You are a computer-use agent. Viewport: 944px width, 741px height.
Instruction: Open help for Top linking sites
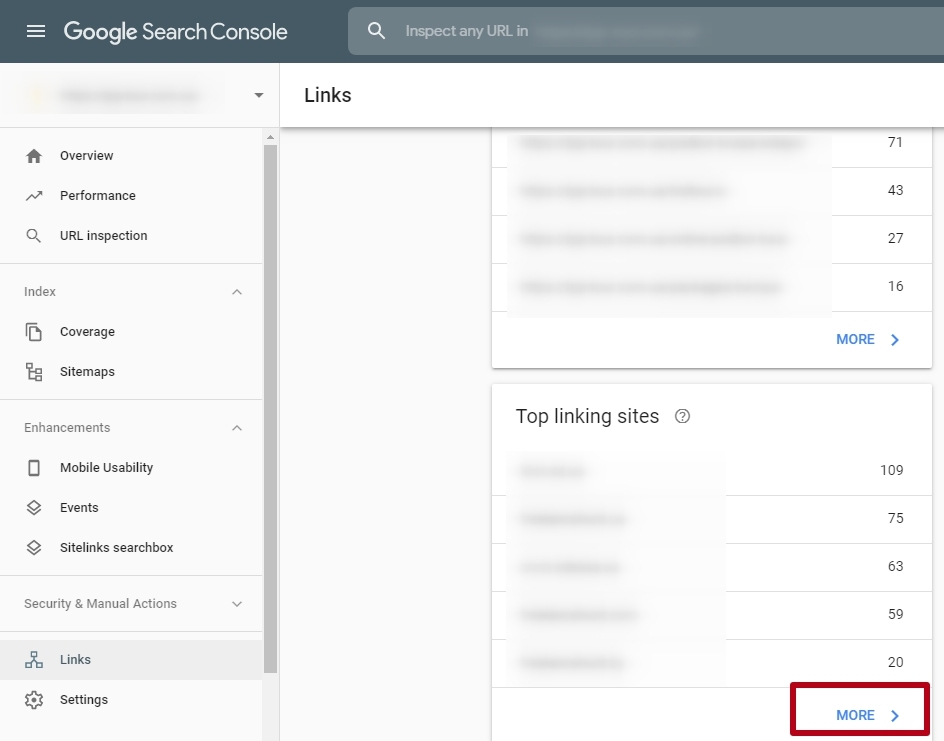point(682,416)
